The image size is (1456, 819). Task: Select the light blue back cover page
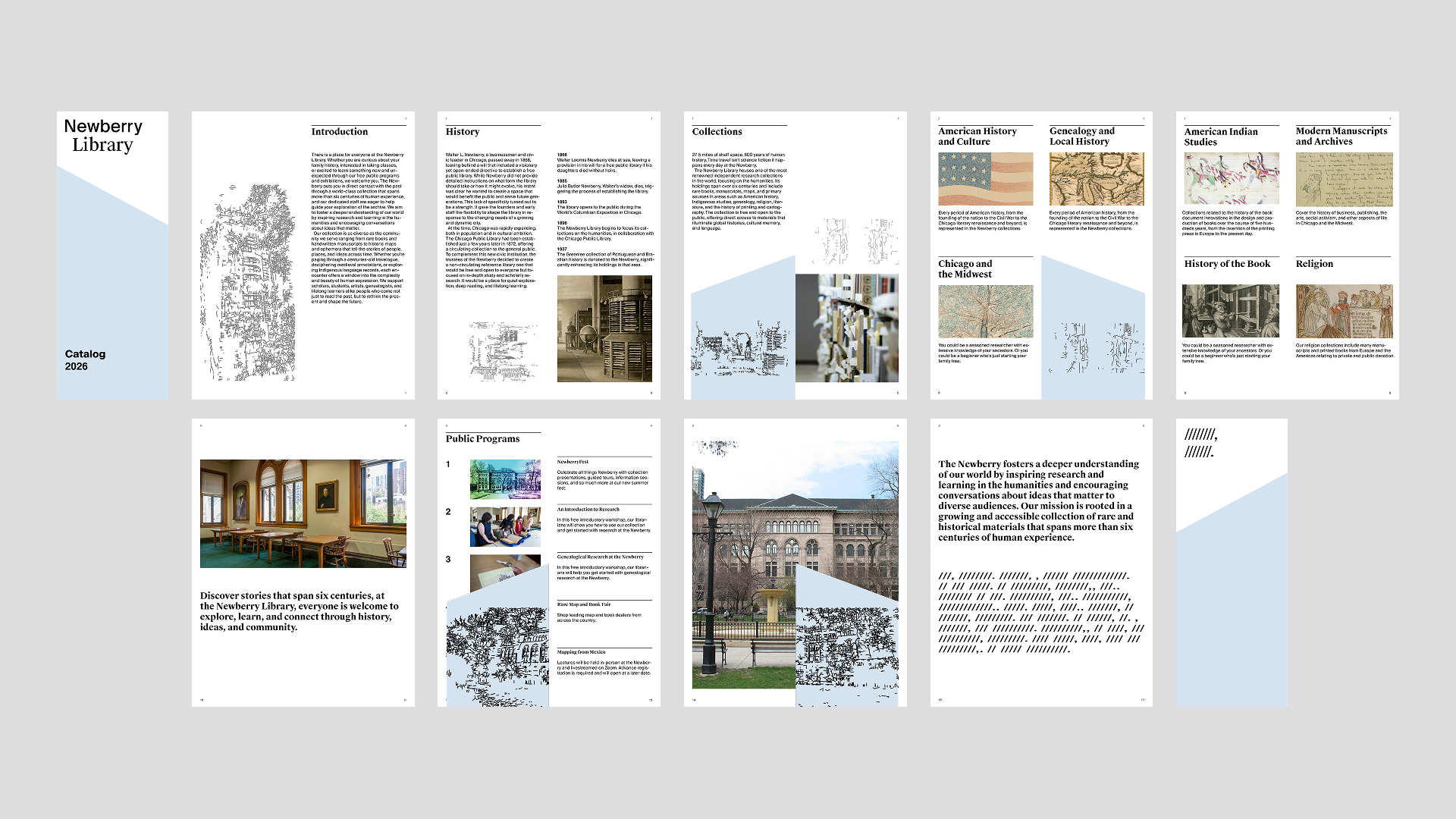1231,591
